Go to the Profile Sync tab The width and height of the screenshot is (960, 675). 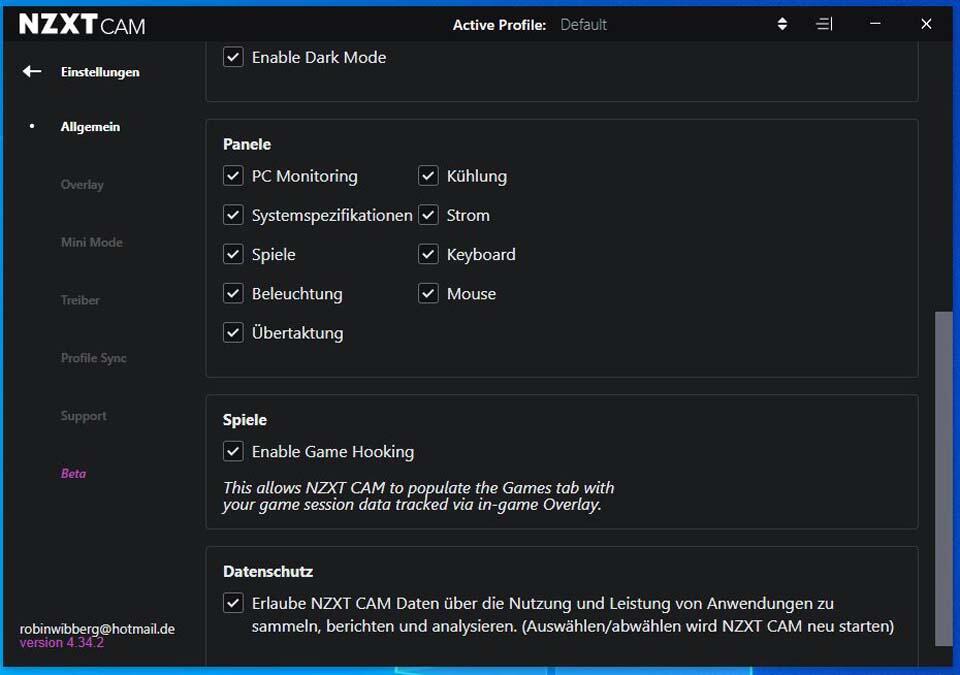tap(93, 358)
